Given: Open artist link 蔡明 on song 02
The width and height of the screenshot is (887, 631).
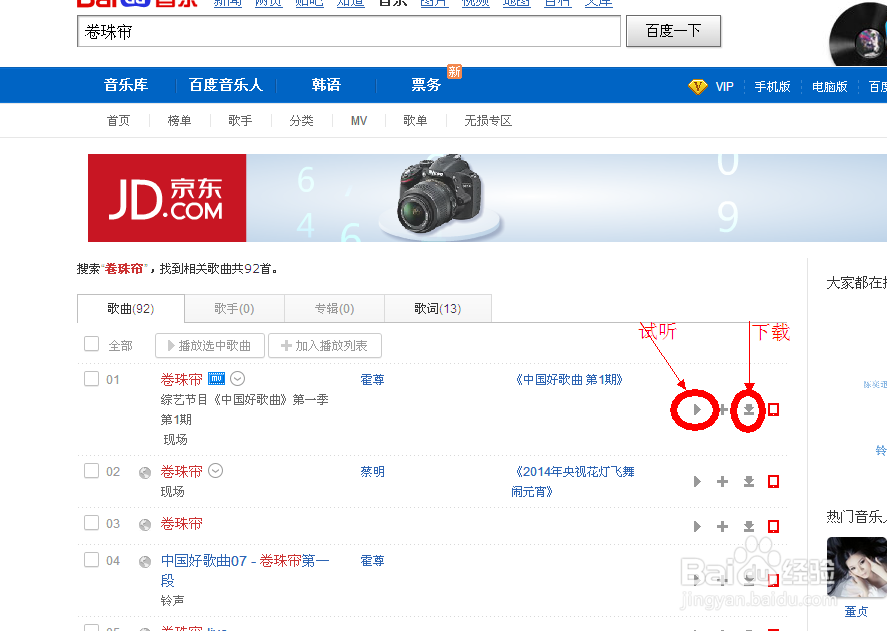Looking at the screenshot, I should [x=372, y=472].
